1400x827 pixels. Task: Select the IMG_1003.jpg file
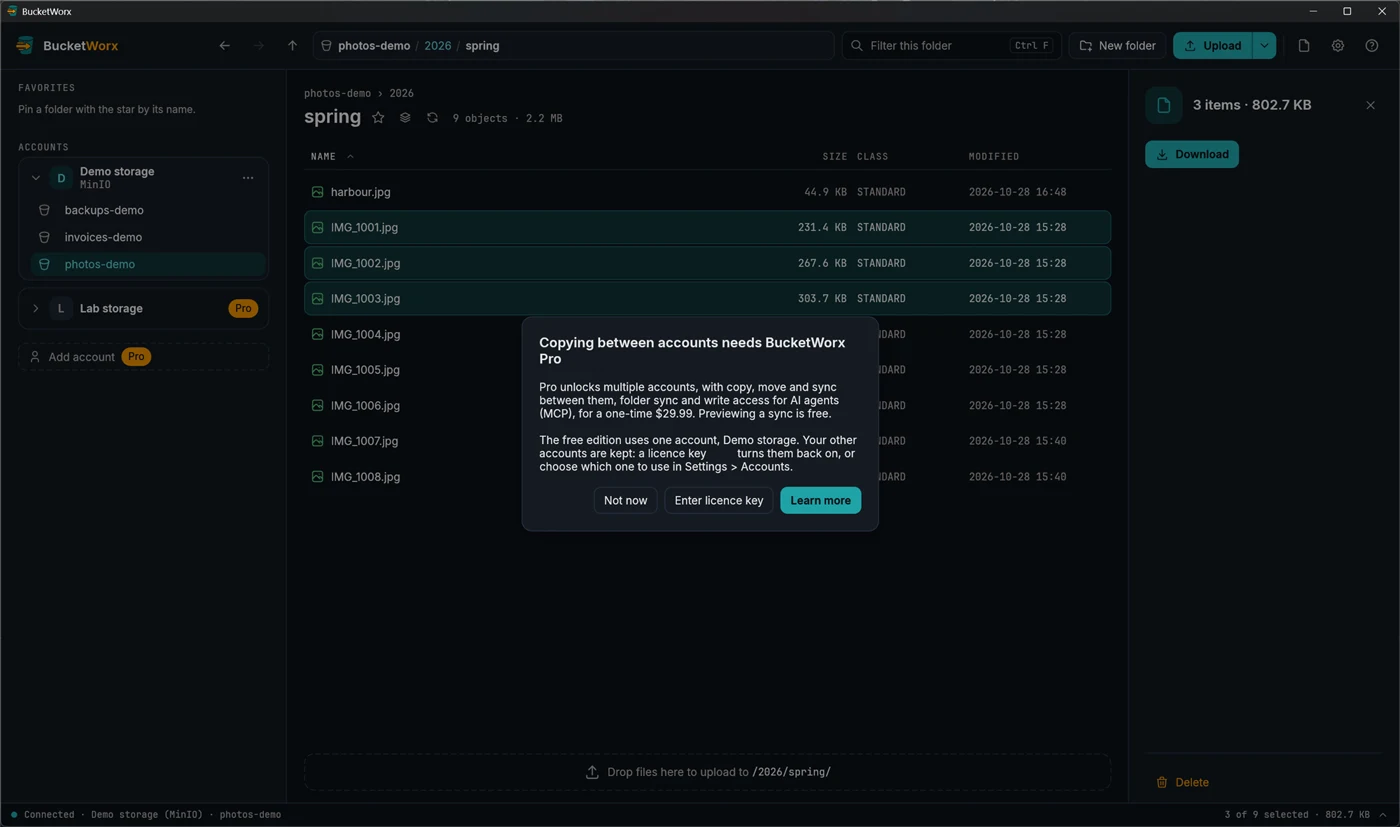(x=707, y=299)
